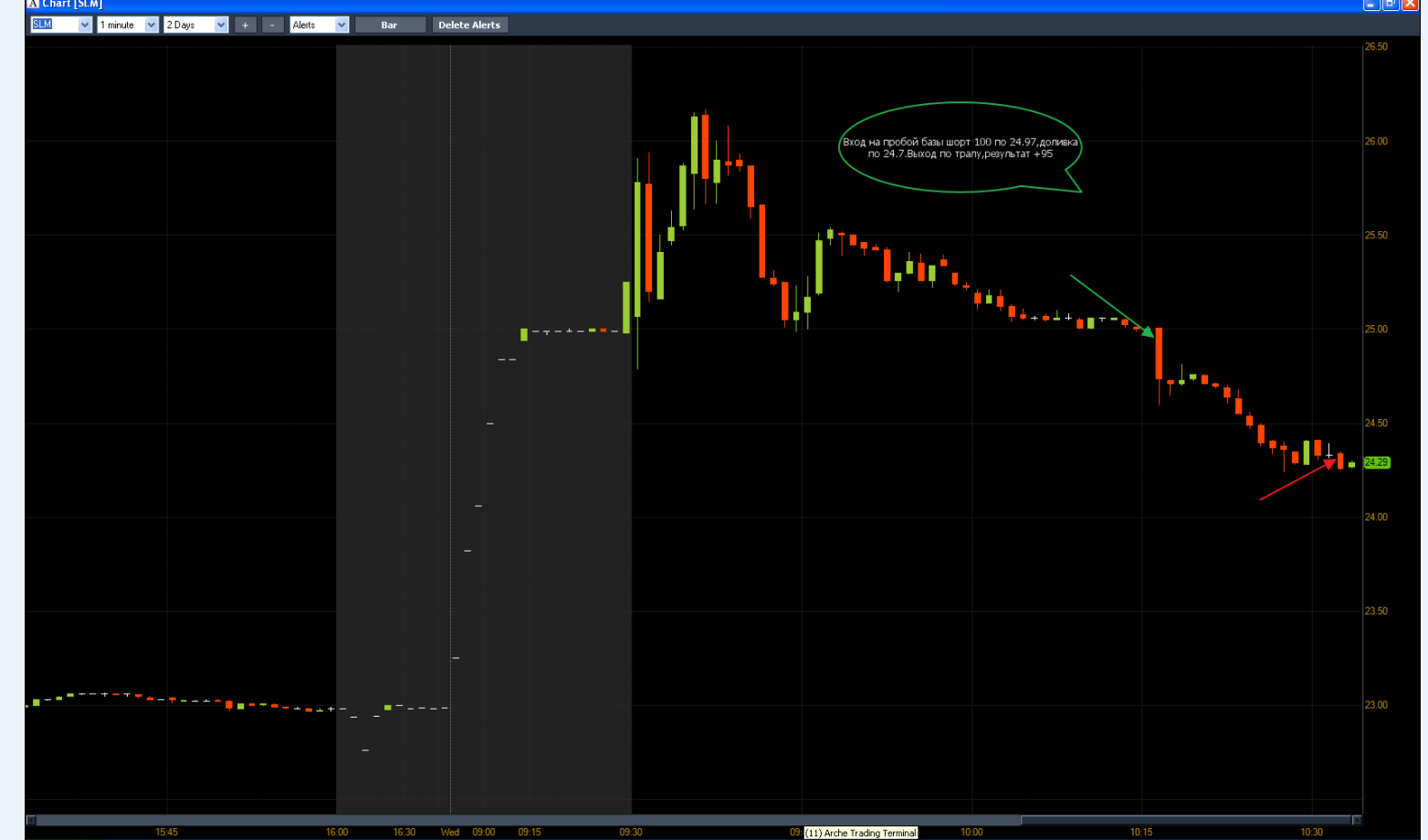Image resolution: width=1428 pixels, height=840 pixels.
Task: Open the SLM symbol dropdown
Action: [x=85, y=25]
